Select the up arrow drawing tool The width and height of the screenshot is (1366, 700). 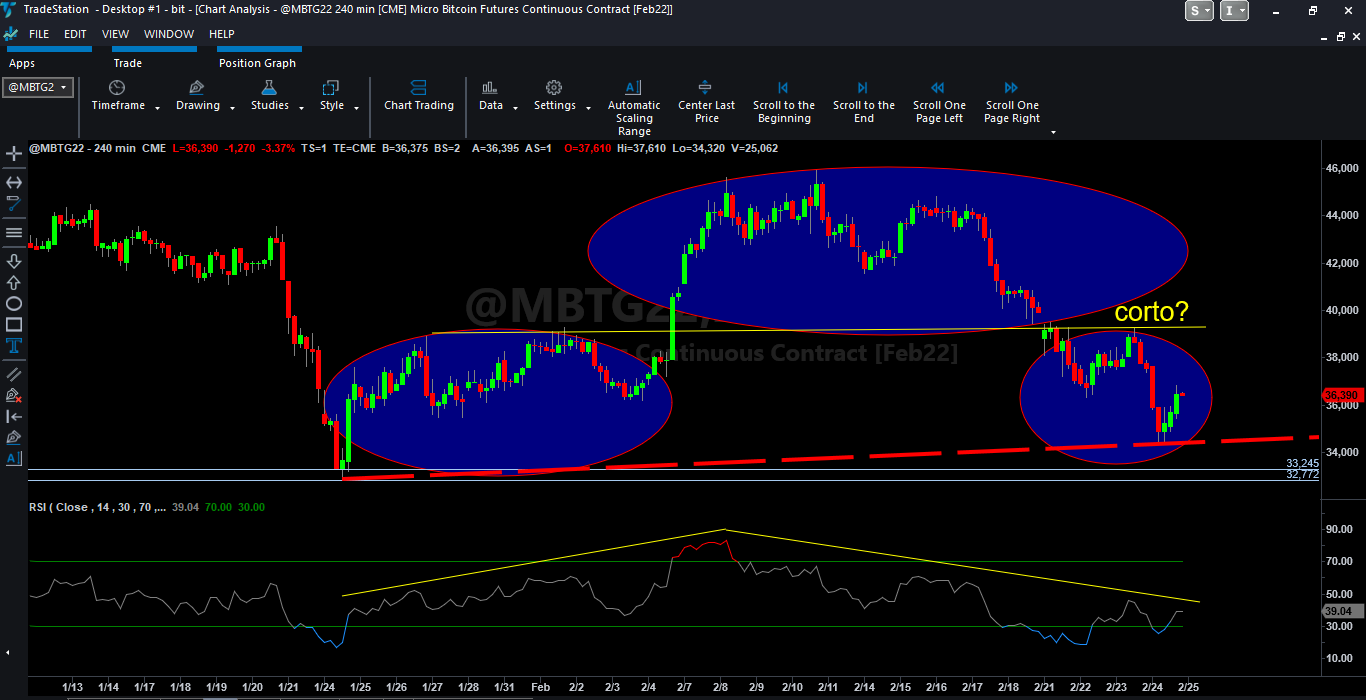14,282
